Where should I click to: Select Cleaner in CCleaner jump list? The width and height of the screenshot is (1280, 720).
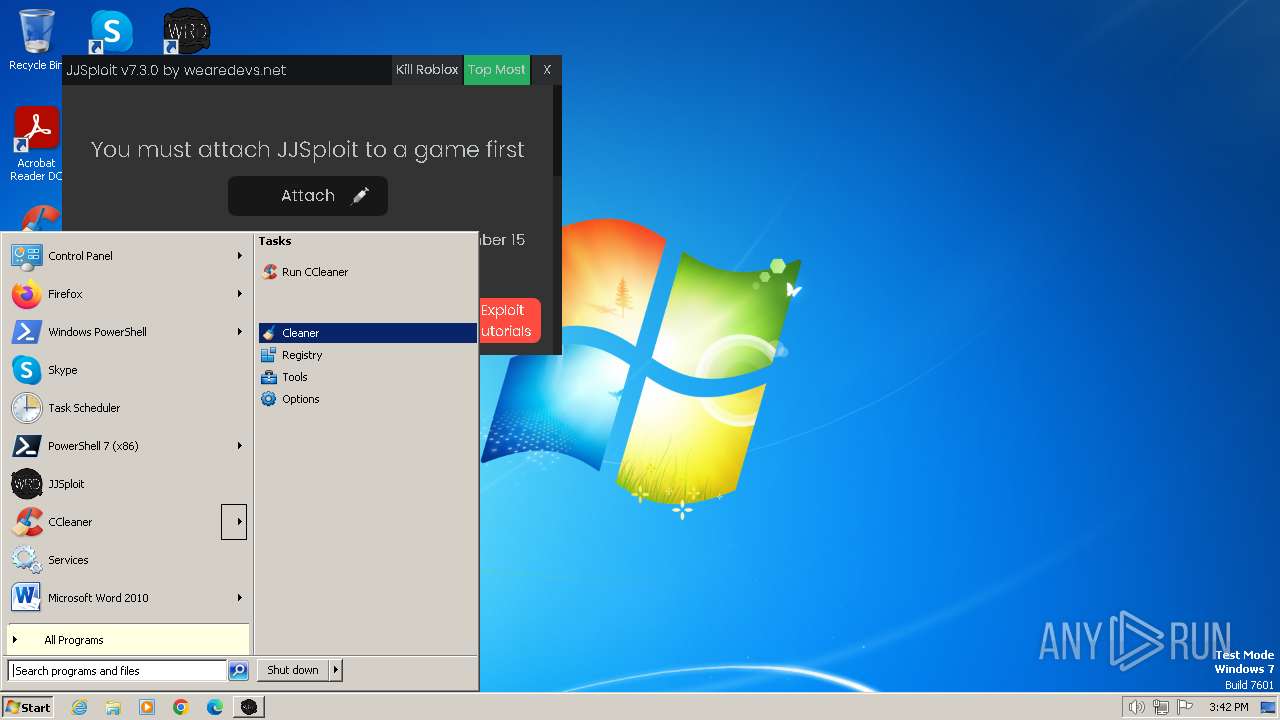tap(367, 333)
